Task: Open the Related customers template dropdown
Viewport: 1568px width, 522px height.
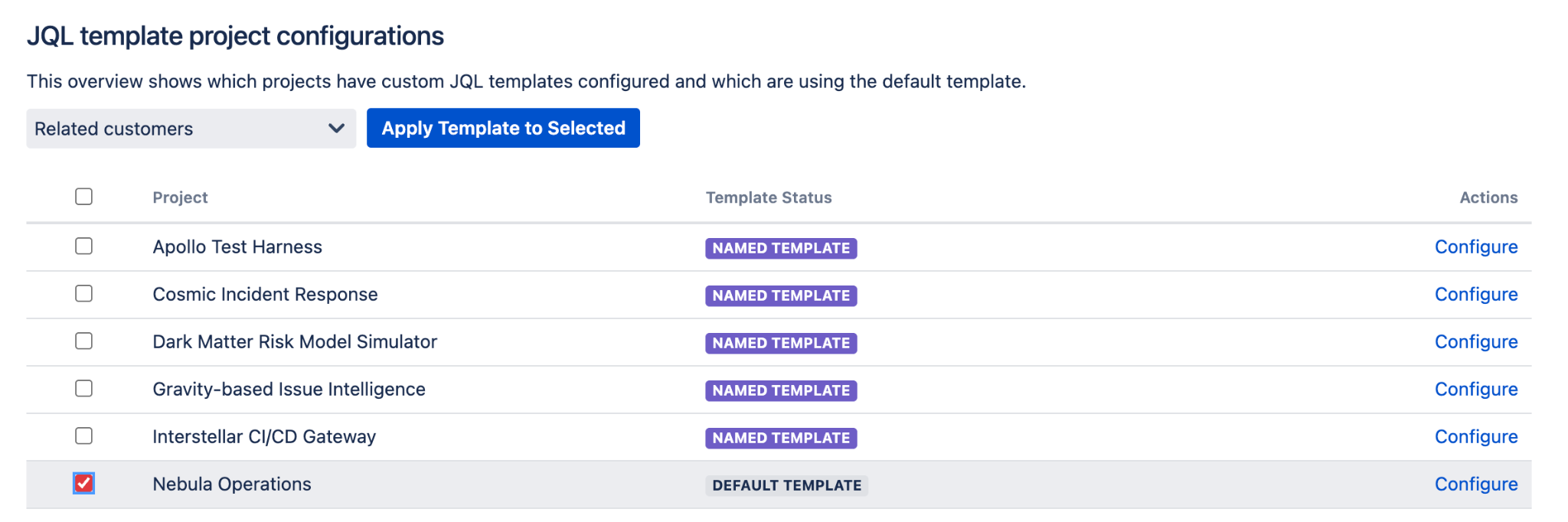Action: [x=191, y=129]
